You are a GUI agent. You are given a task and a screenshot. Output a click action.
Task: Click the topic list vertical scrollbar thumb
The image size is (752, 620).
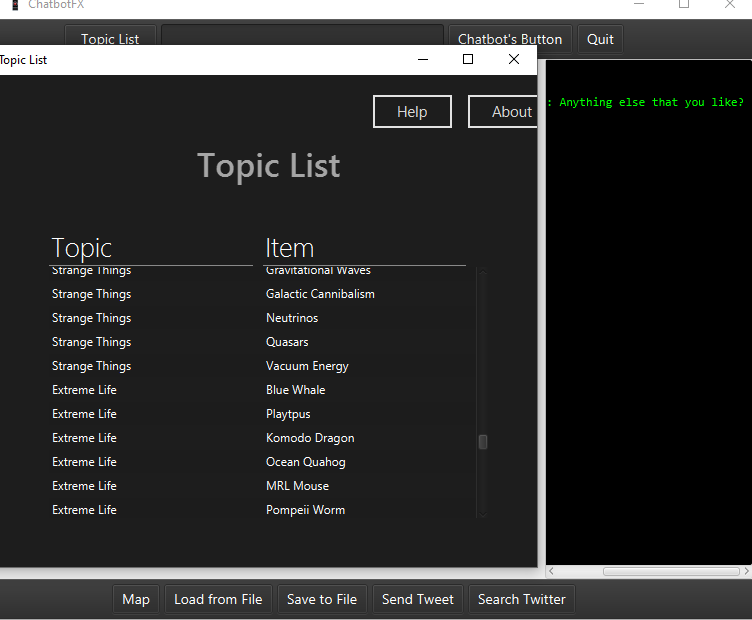pos(483,442)
